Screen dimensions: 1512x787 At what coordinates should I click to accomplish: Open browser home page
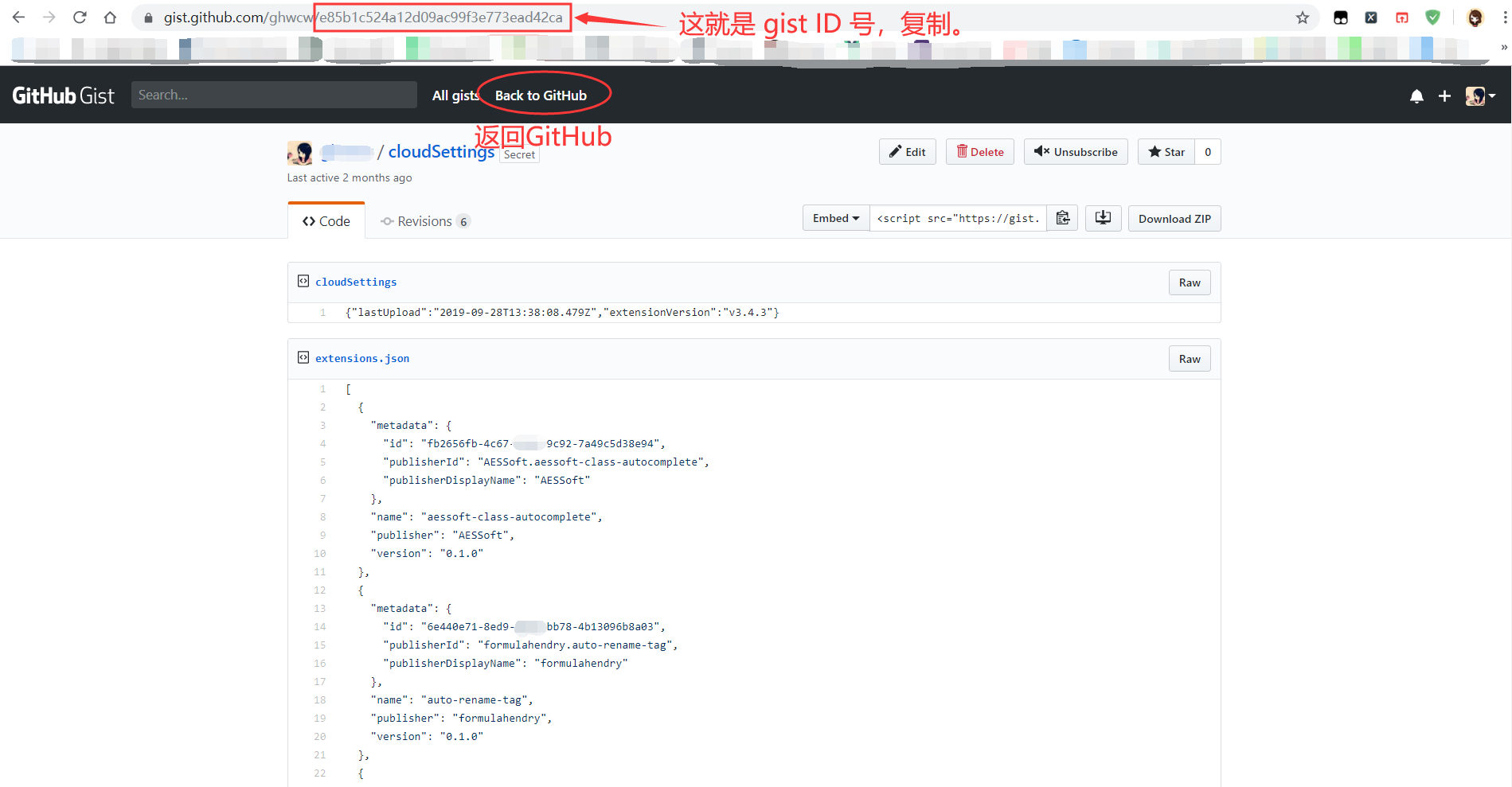pos(111,18)
